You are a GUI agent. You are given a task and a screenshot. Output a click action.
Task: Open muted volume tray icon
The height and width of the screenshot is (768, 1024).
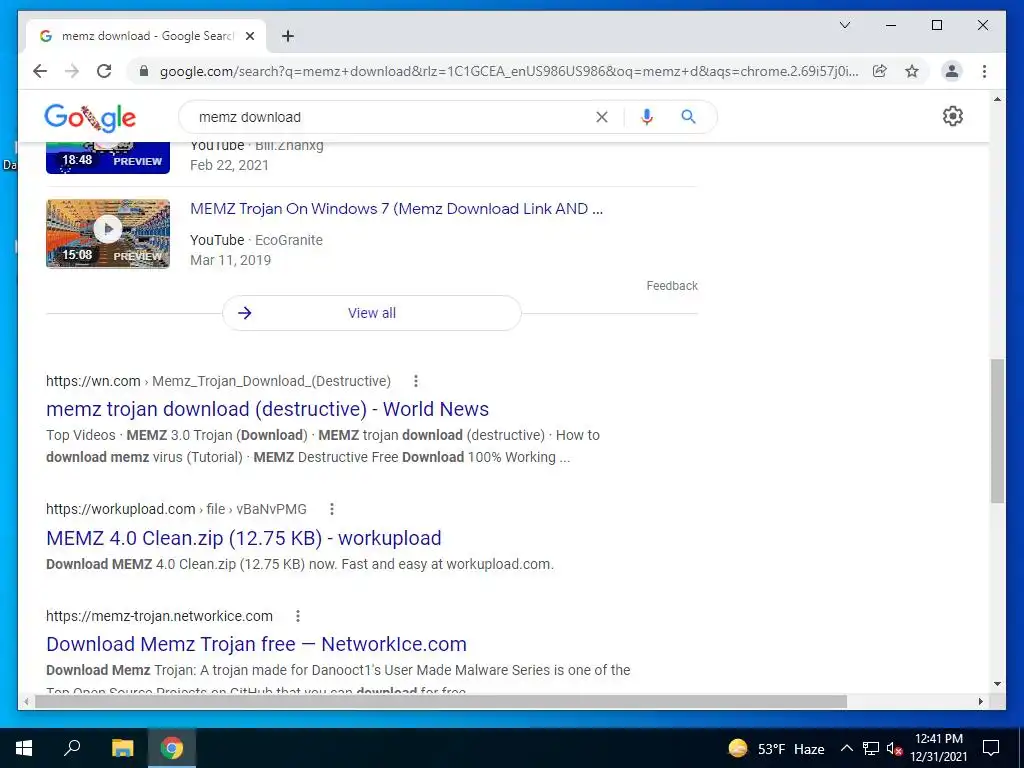click(x=895, y=748)
